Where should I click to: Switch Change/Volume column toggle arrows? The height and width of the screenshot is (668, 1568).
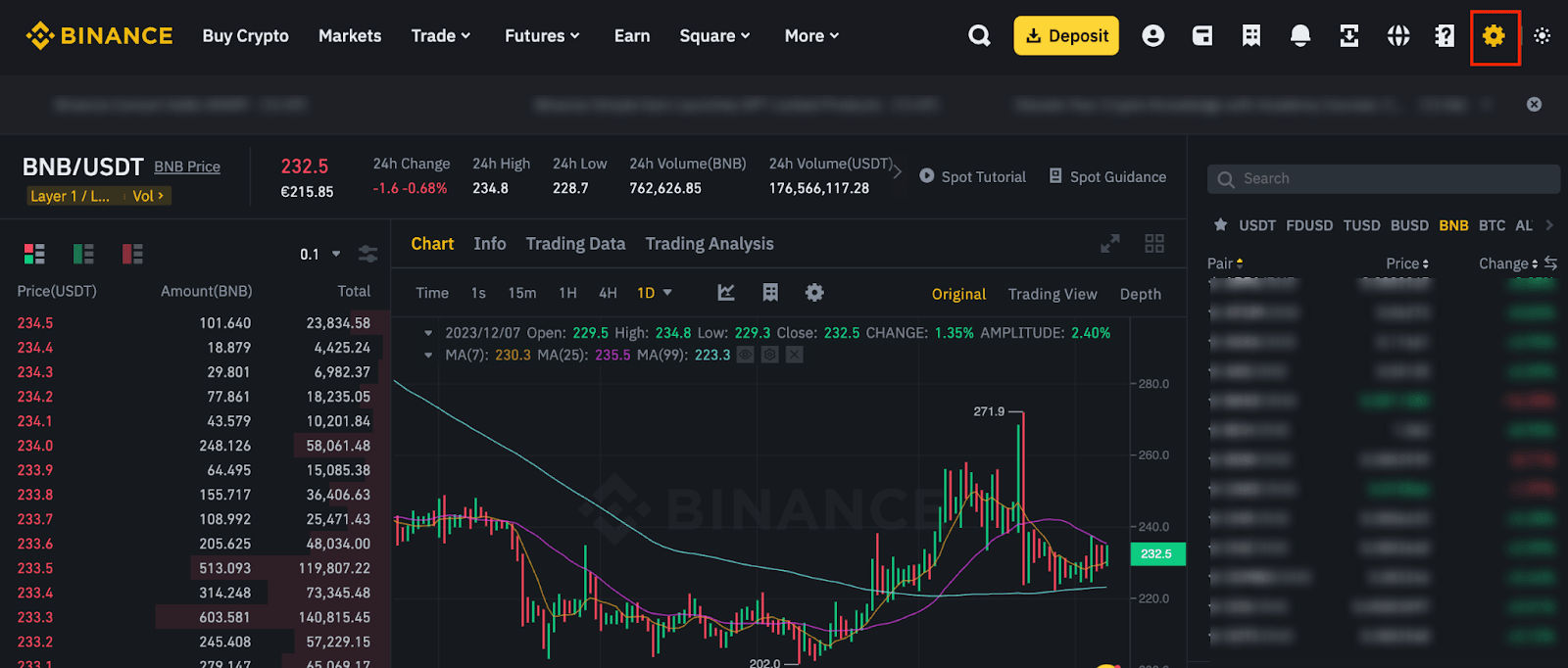tap(1550, 262)
